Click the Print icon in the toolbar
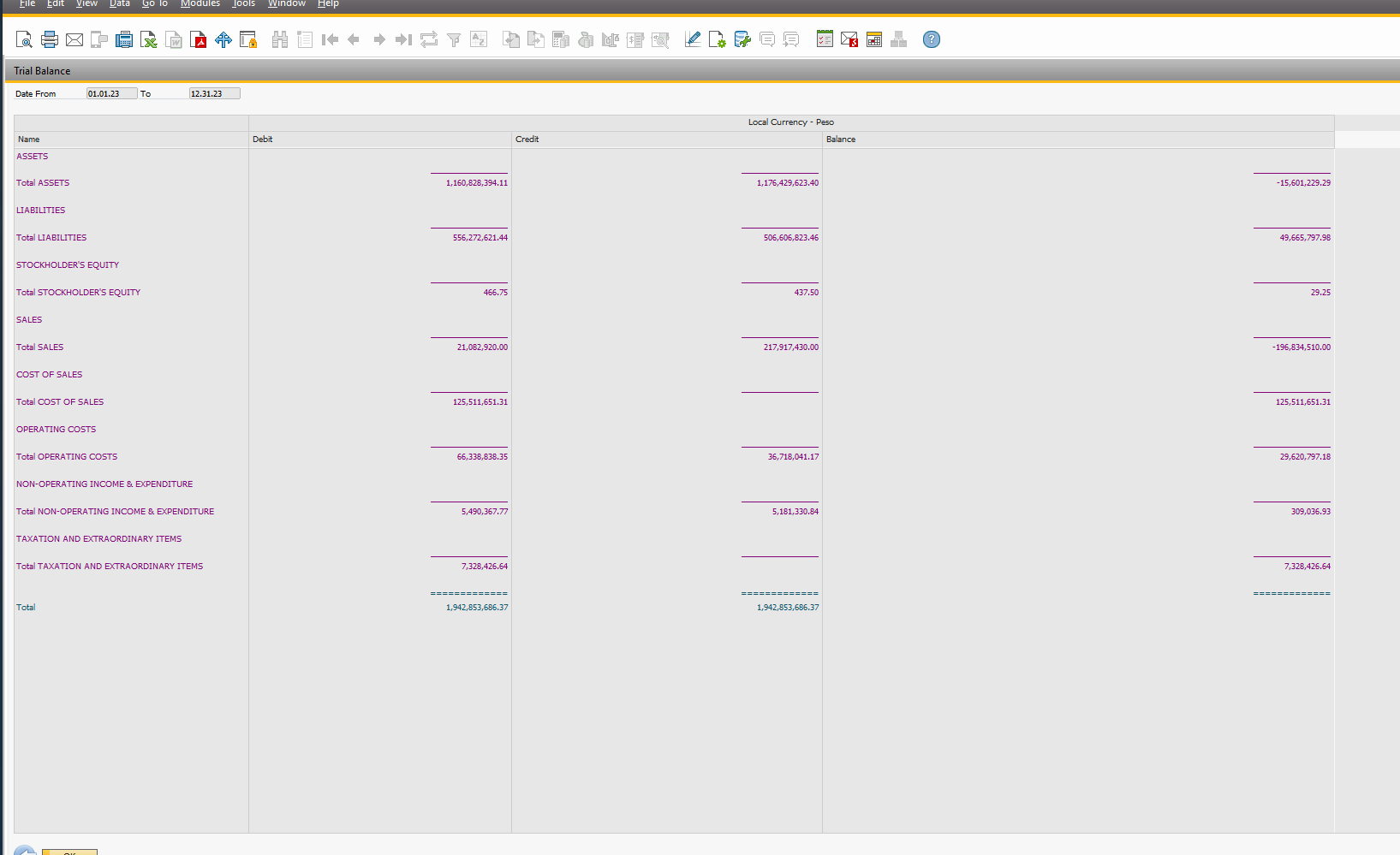The height and width of the screenshot is (855, 1400). click(x=50, y=39)
